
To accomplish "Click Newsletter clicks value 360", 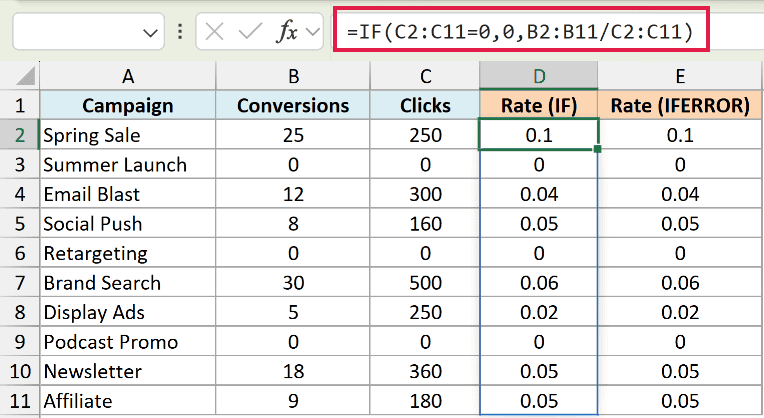I will pyautogui.click(x=425, y=371).
